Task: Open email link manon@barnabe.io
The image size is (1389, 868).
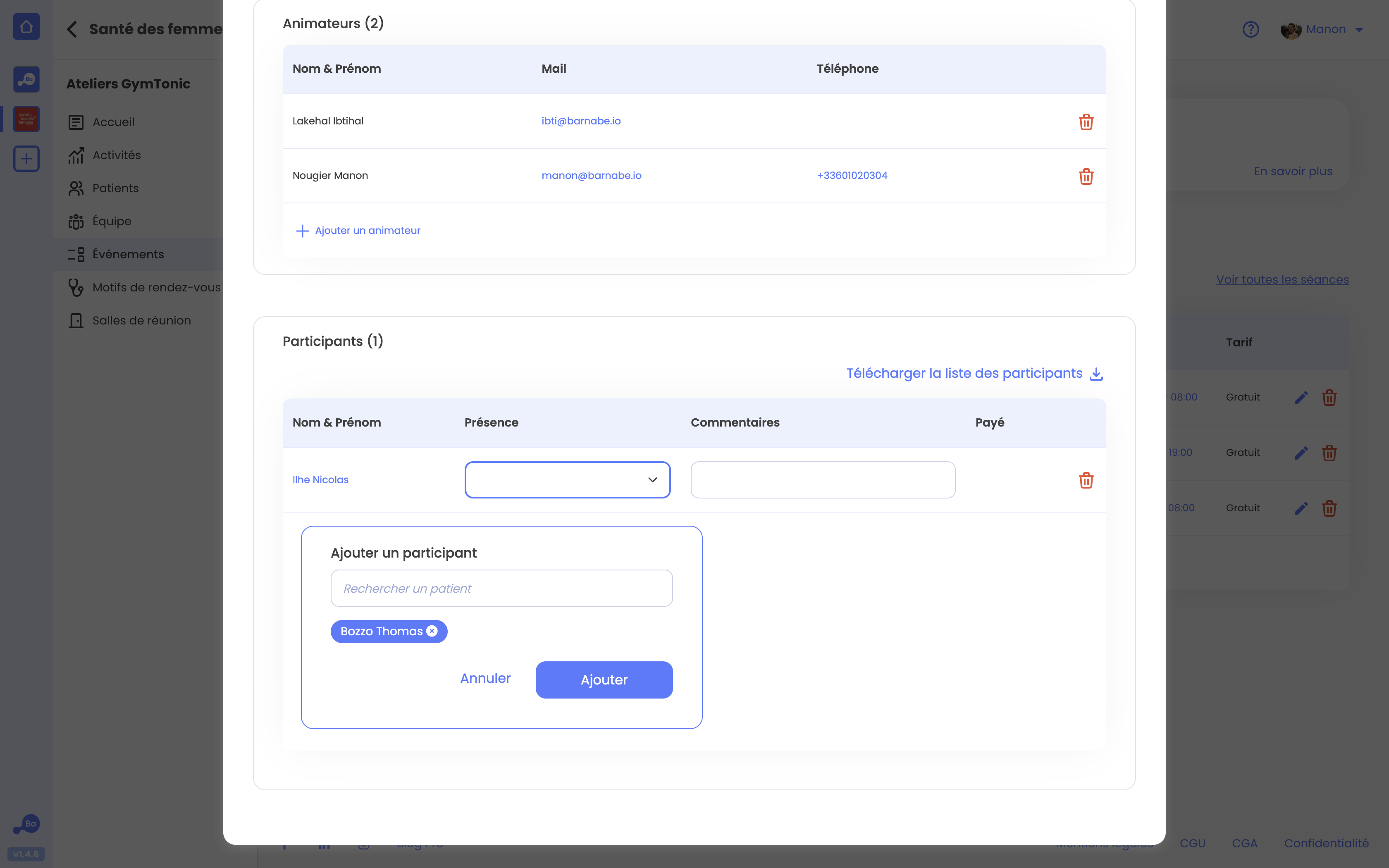Action: [x=591, y=176]
